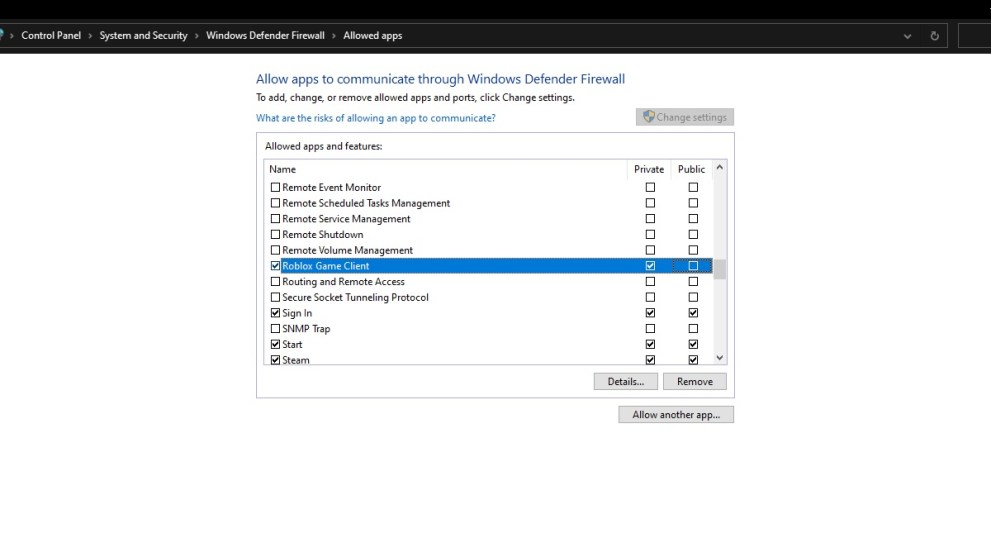Select the Remote Scheduled Tasks Management text
Image resolution: width=991 pixels, height=557 pixels.
366,203
